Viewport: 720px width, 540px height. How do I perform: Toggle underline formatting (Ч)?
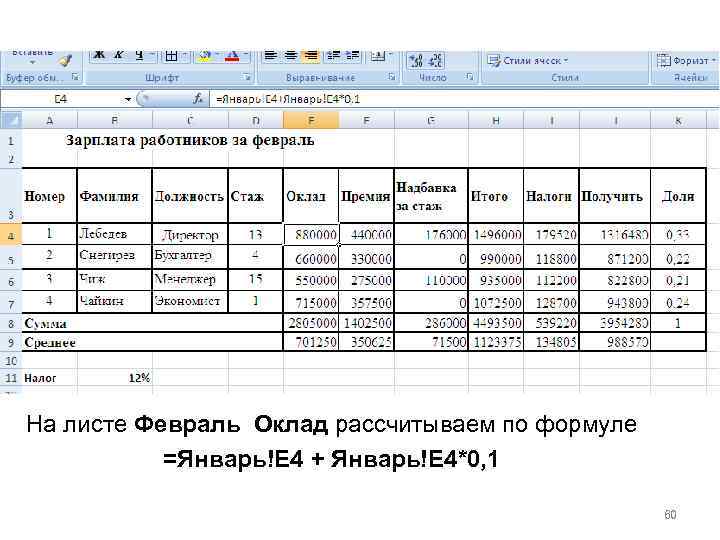(x=139, y=56)
